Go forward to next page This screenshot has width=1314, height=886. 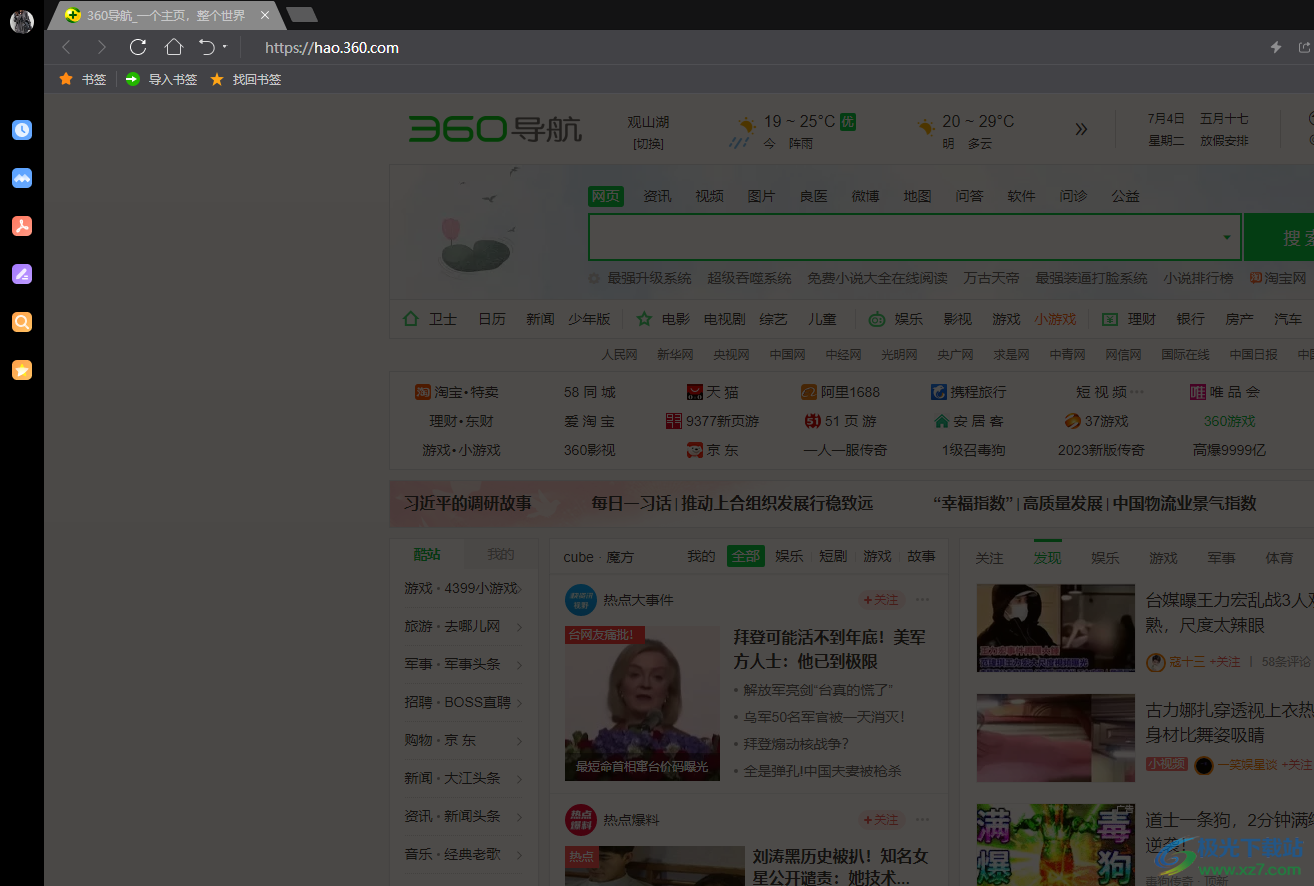click(x=101, y=47)
